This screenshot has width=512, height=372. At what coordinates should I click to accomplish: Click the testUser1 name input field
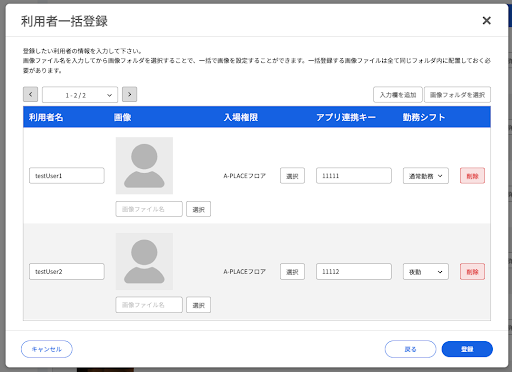[x=67, y=176]
